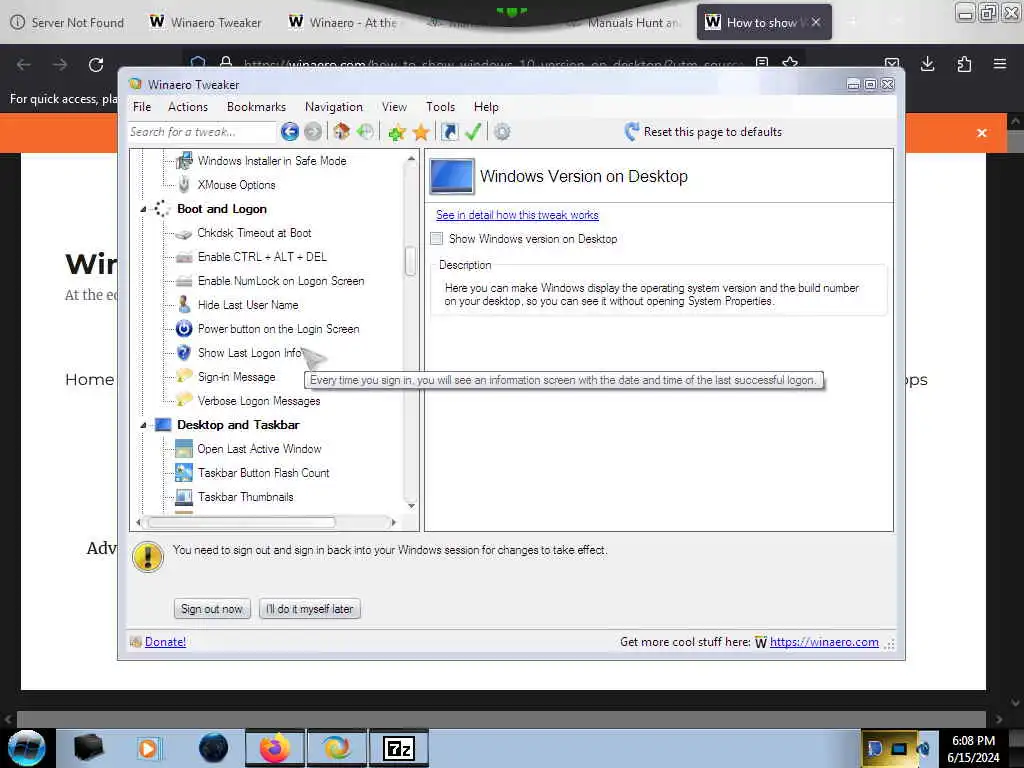The width and height of the screenshot is (1024, 768).
Task: Add this tweak to bookmarks with the green-plus star
Action: click(x=396, y=133)
